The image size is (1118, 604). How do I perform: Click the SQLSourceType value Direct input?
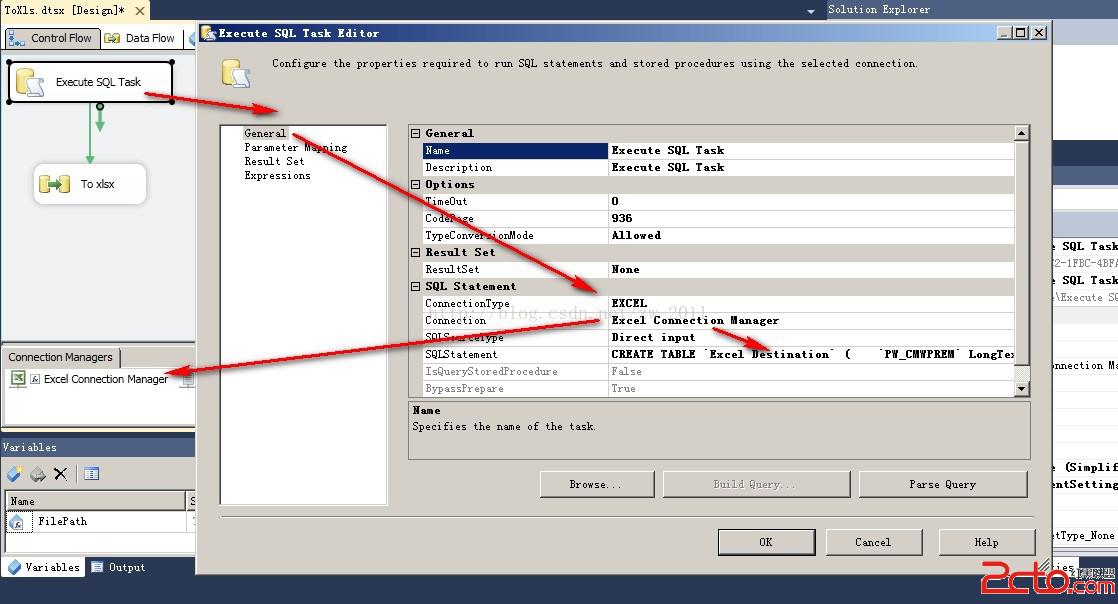click(x=811, y=337)
